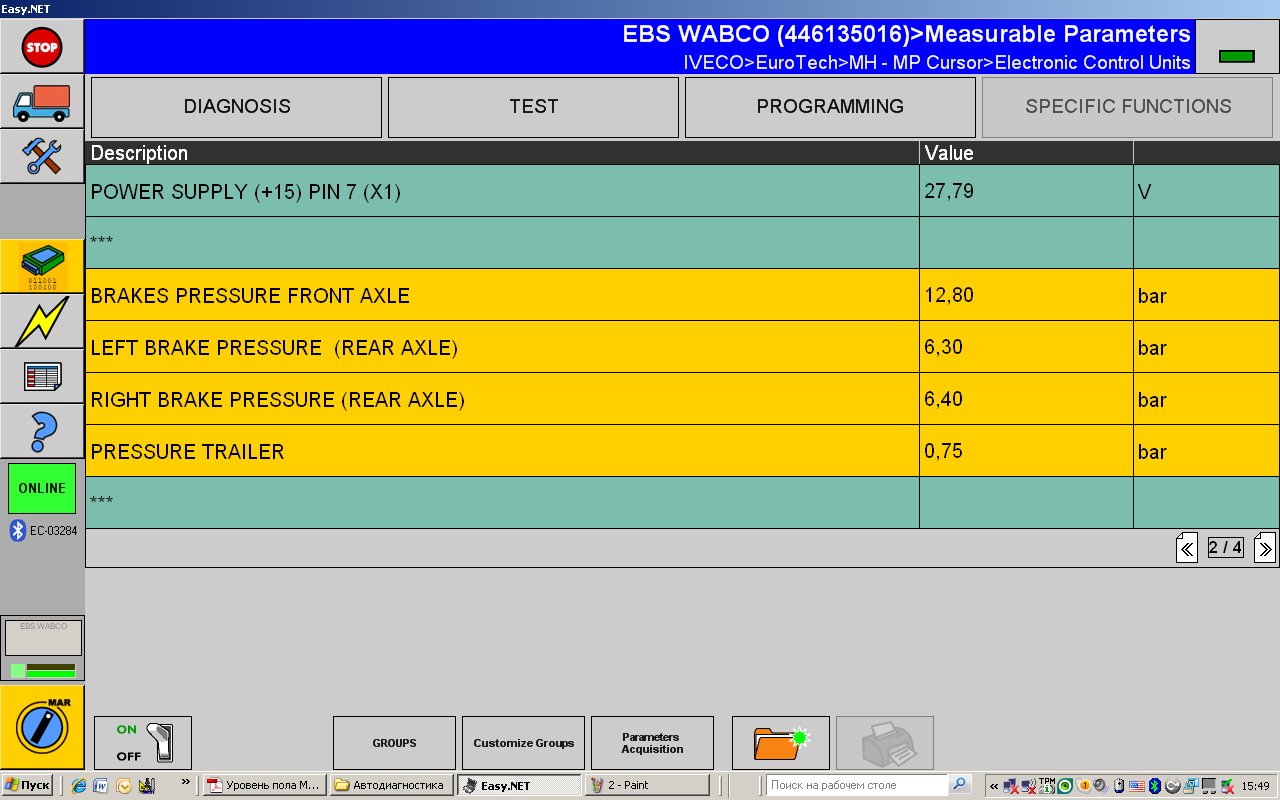1280x800 pixels.
Task: Click the 6,40 pressure value
Action: (x=943, y=399)
